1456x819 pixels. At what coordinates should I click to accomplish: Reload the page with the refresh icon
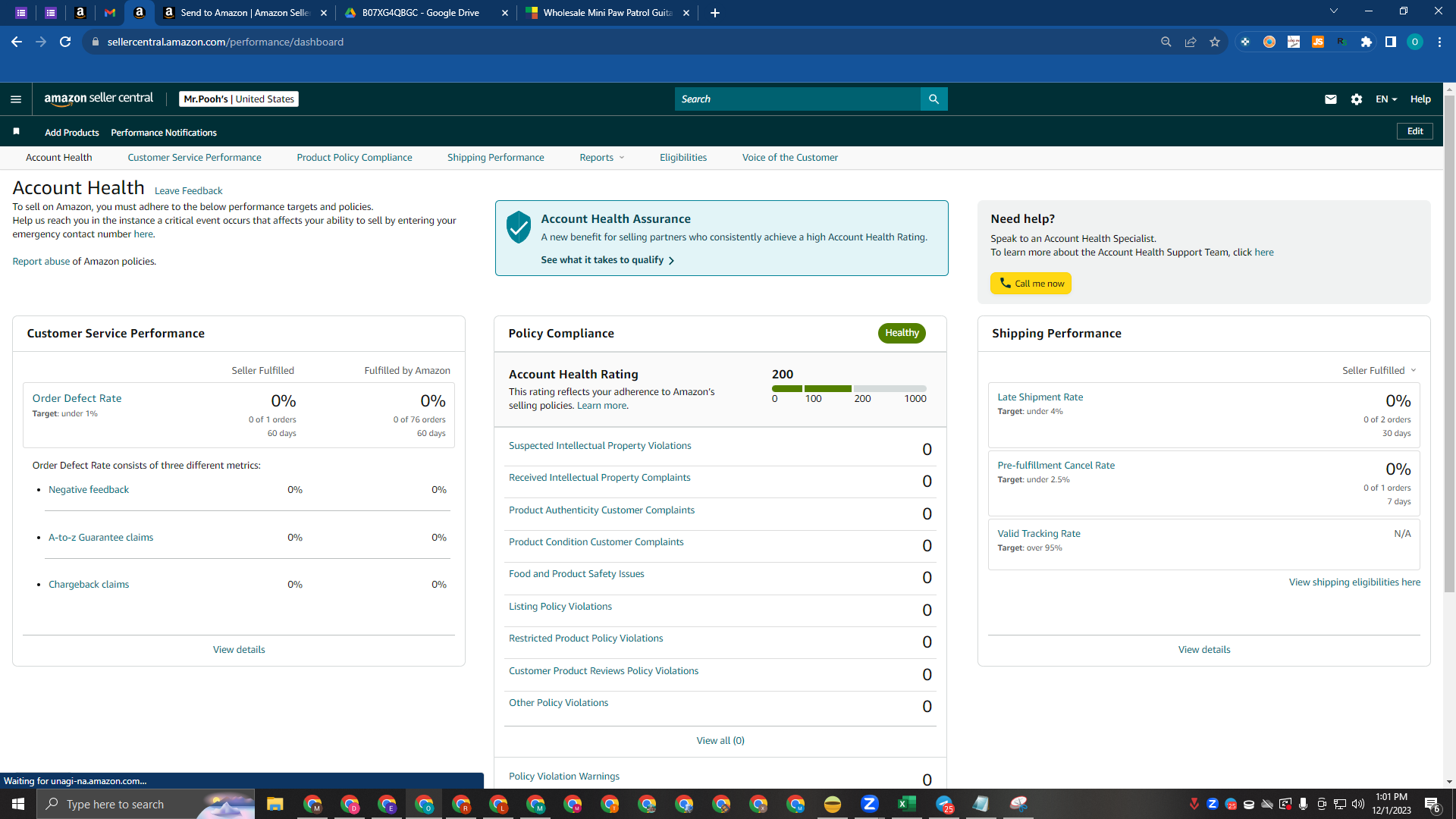tap(65, 42)
